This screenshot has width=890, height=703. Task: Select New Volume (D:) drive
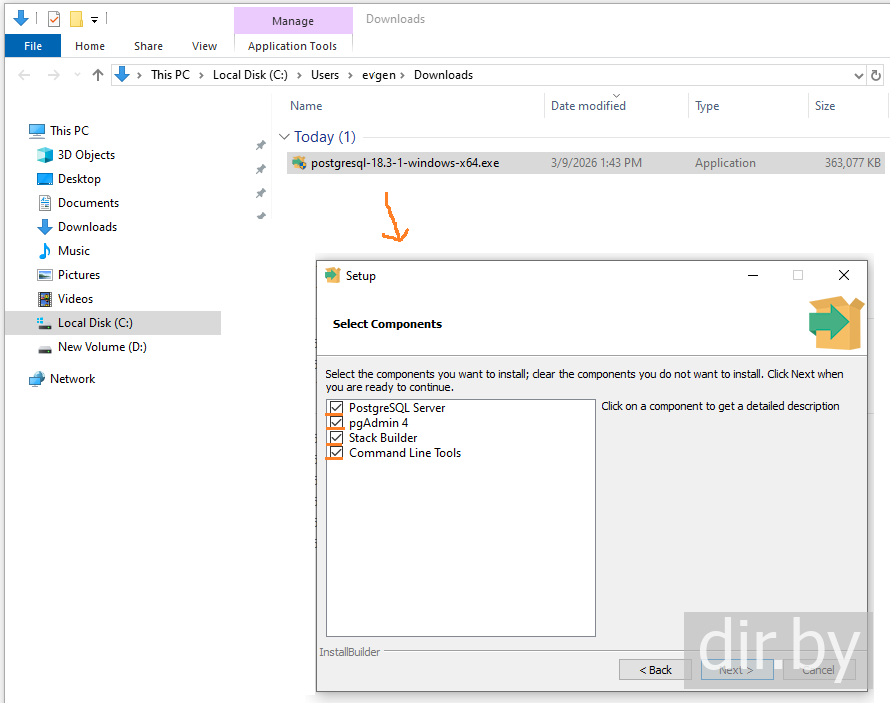(x=102, y=347)
